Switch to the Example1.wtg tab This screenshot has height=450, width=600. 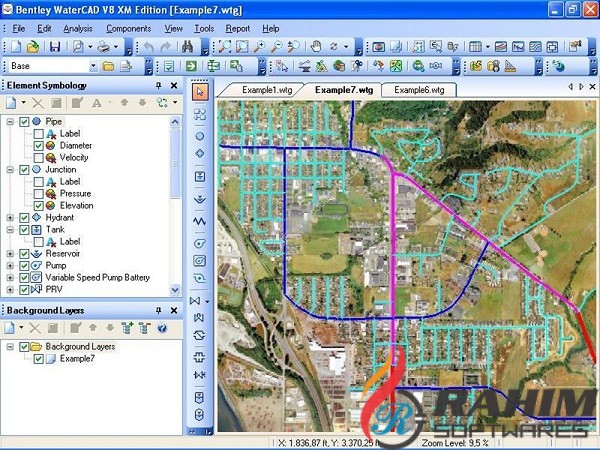click(267, 90)
